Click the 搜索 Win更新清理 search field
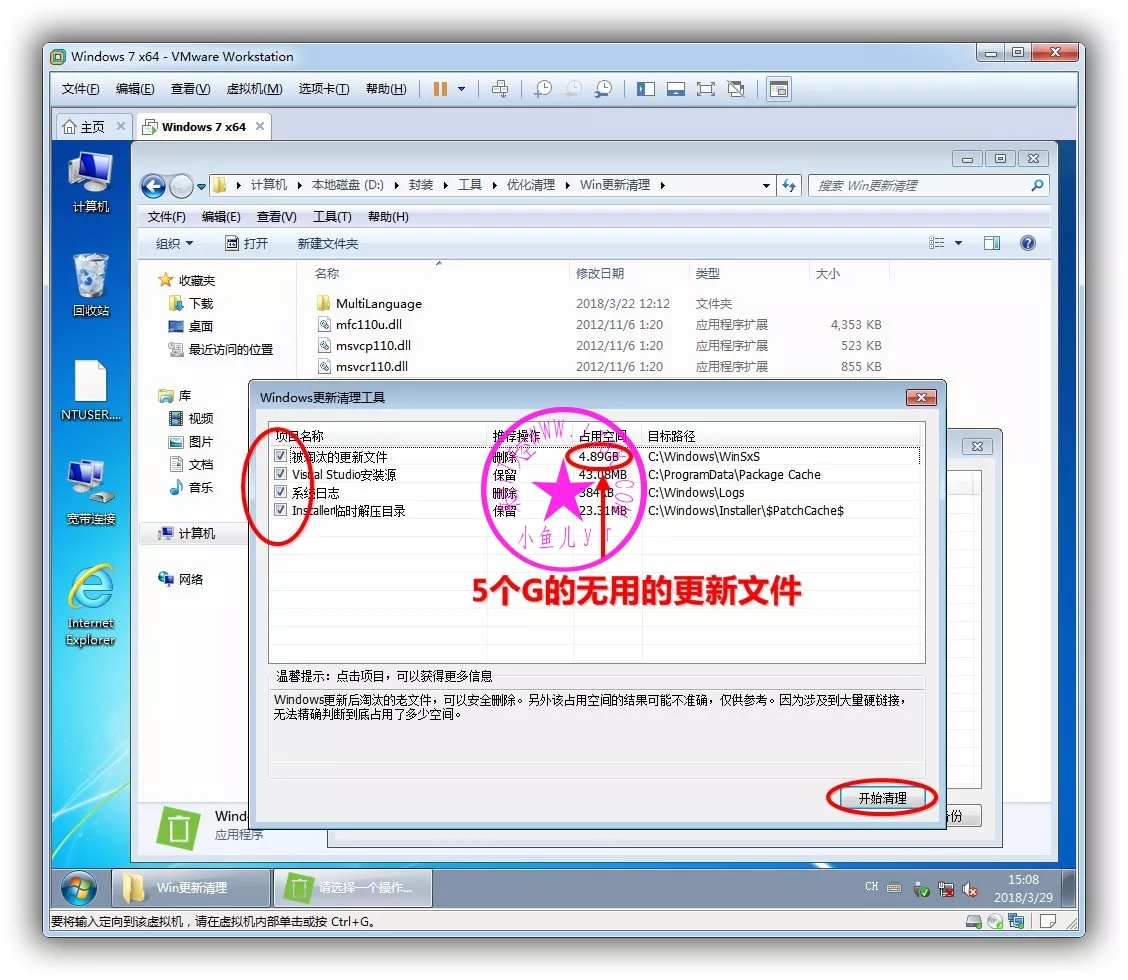The height and width of the screenshot is (980, 1128). [920, 186]
